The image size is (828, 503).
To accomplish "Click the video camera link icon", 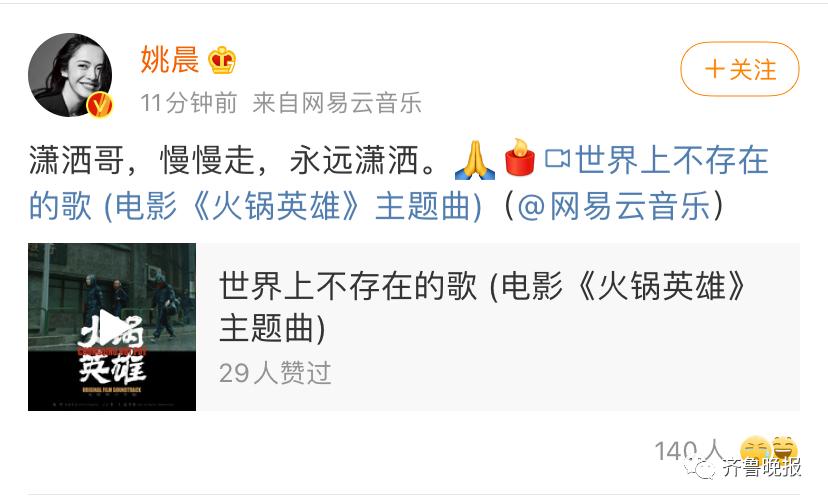I will point(558,158).
